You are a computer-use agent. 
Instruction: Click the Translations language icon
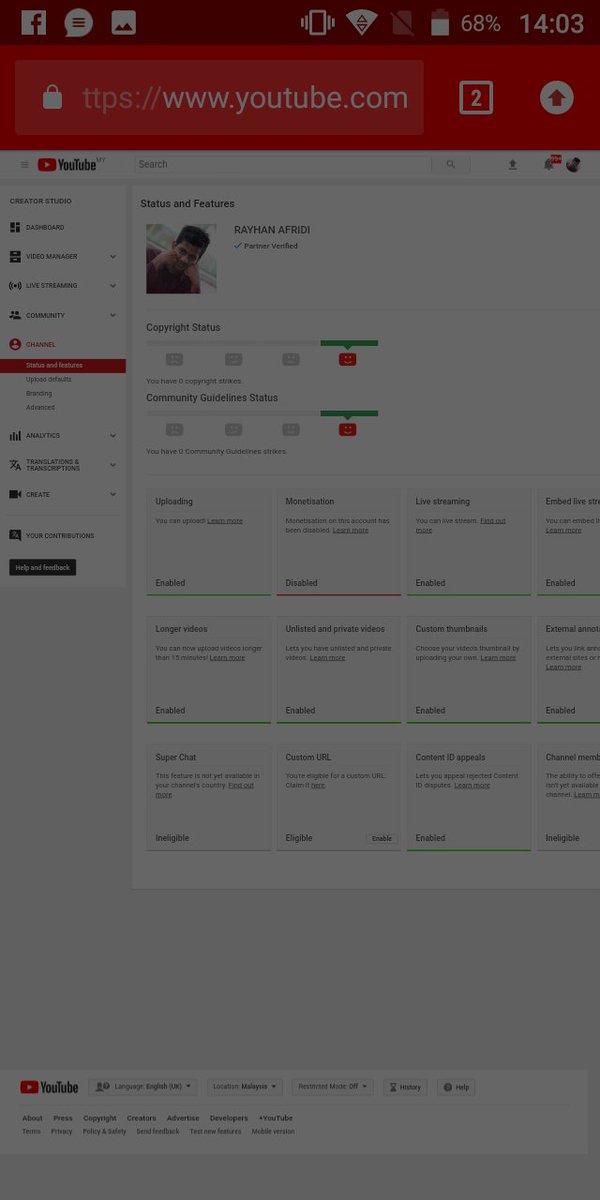(x=15, y=465)
